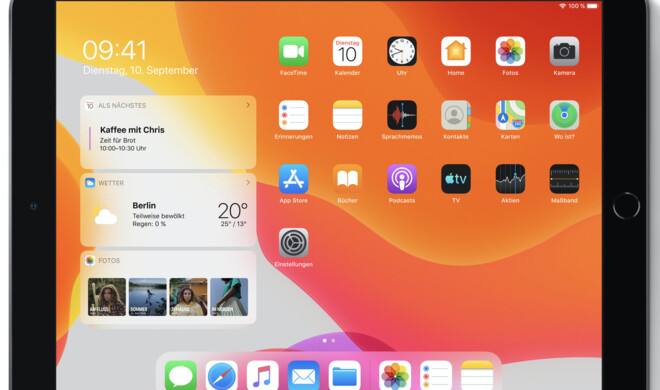
Task: Launch the Kamera app
Action: [564, 51]
